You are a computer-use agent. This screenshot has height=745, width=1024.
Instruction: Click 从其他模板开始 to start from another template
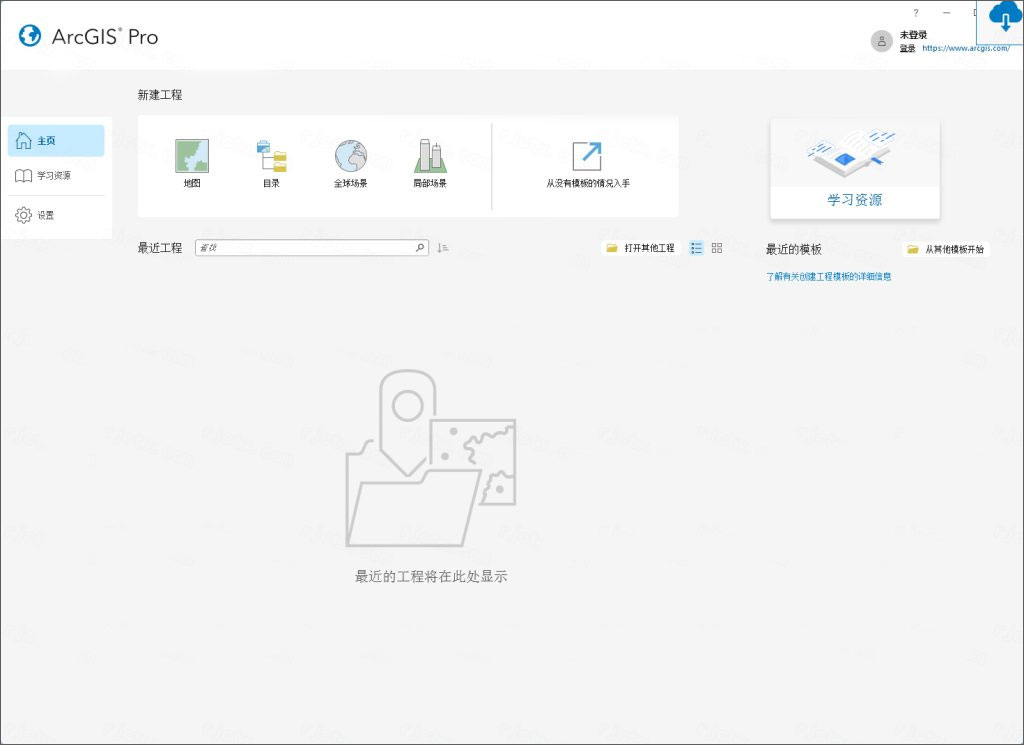(x=944, y=249)
